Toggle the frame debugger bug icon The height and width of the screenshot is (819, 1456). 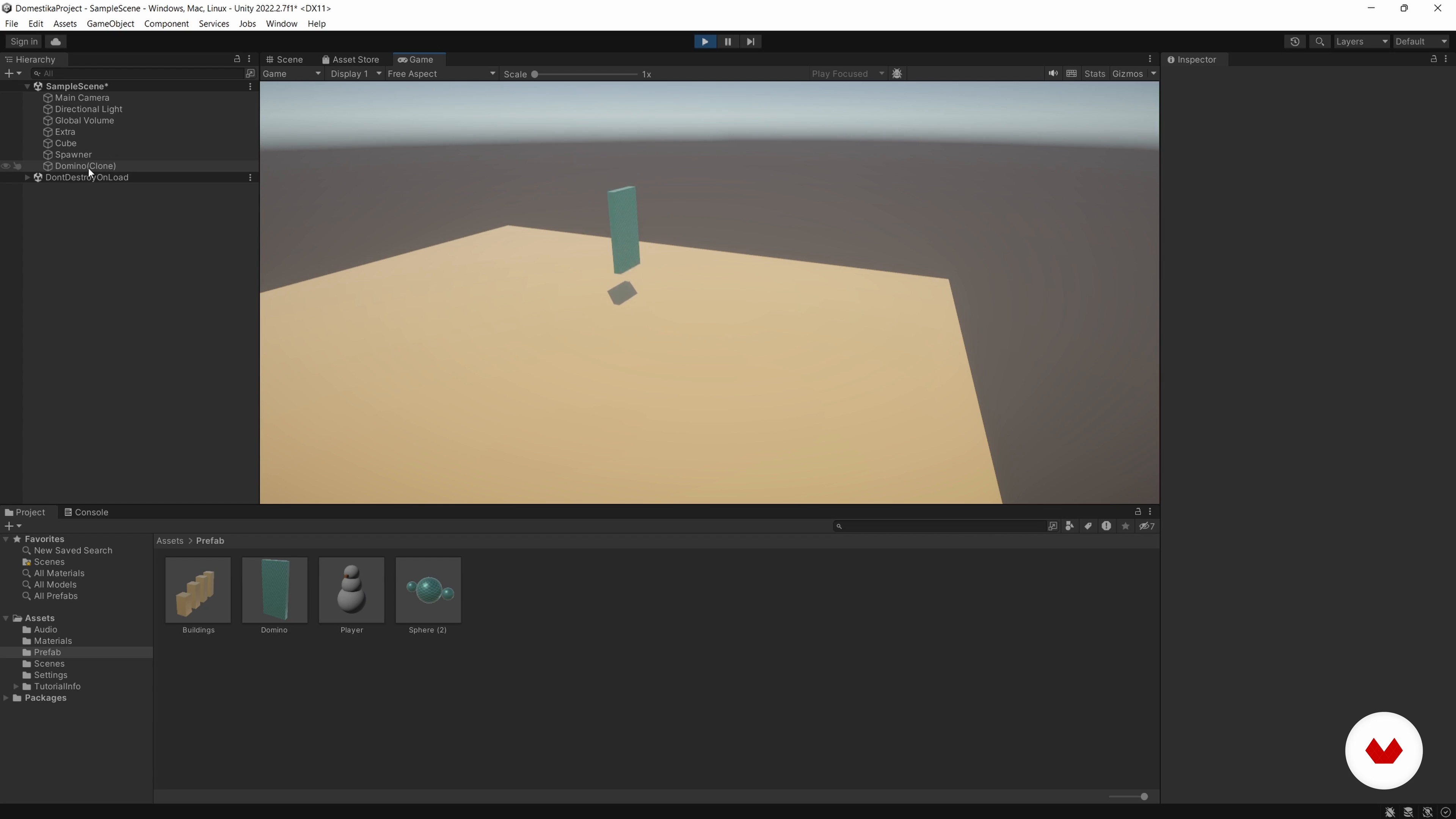[x=897, y=74]
